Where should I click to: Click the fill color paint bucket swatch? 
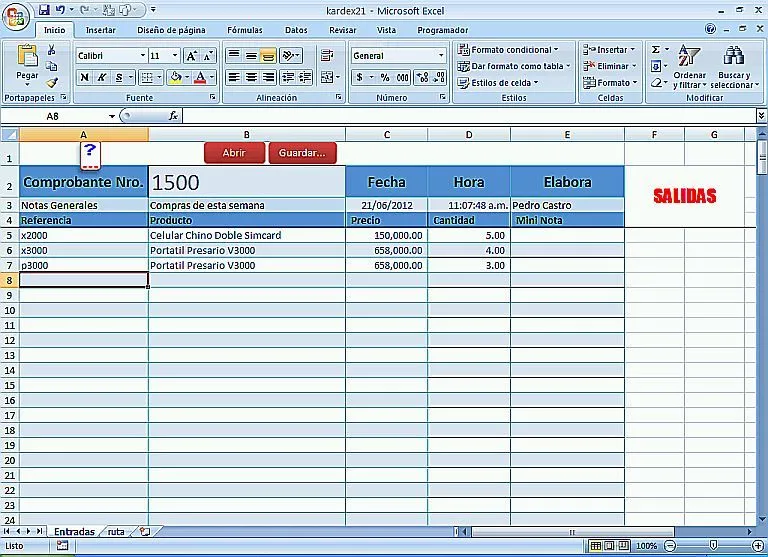tap(175, 77)
